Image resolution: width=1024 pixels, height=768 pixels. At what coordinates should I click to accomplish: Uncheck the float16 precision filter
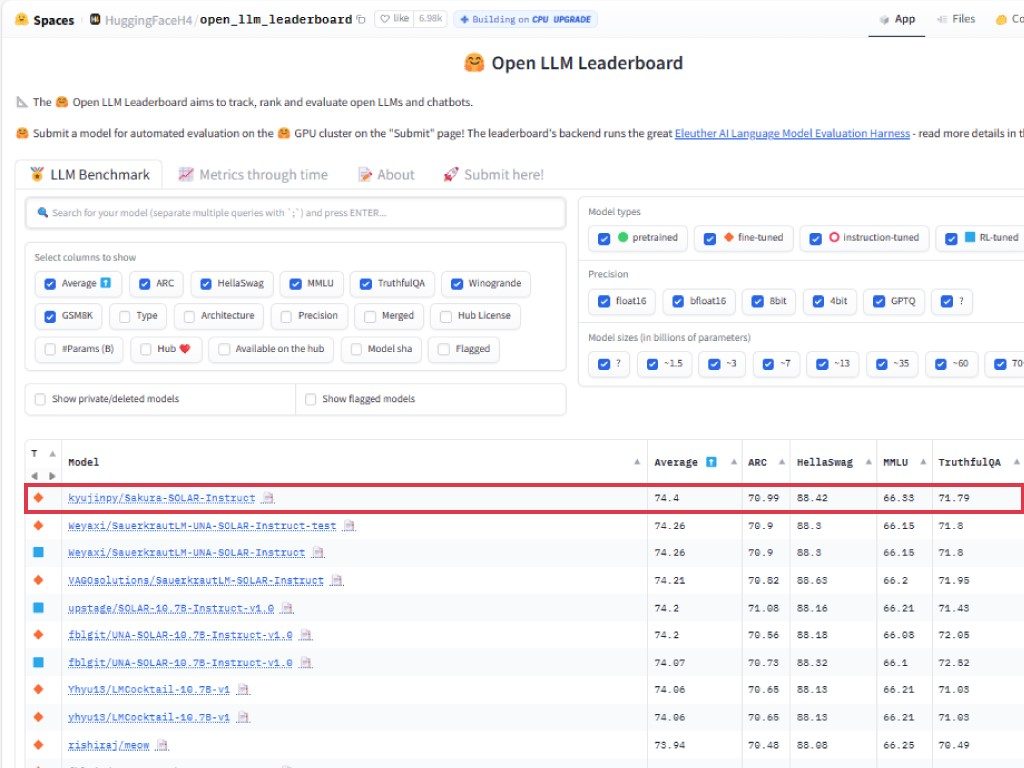603,301
